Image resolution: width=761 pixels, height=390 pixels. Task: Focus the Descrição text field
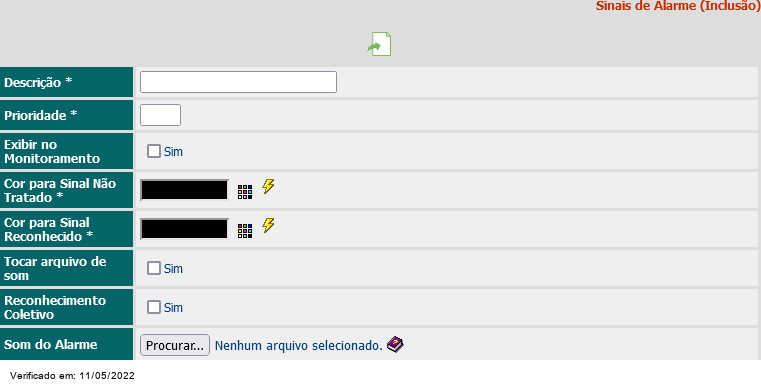pos(238,82)
